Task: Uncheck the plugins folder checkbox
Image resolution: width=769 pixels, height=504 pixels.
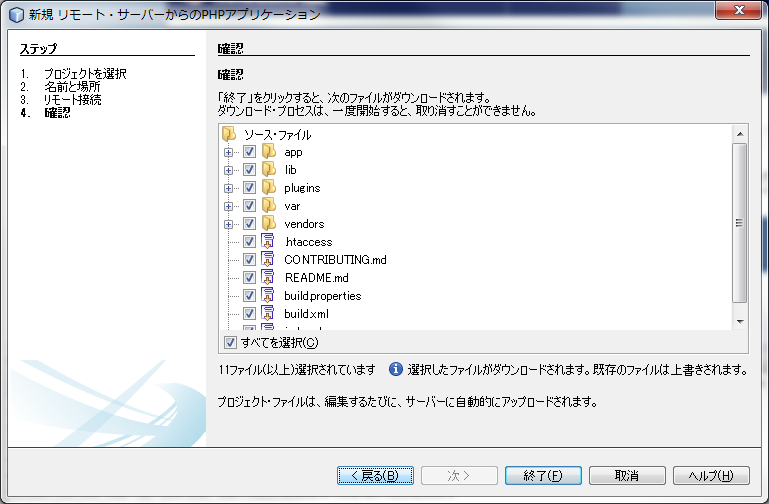Action: point(249,187)
